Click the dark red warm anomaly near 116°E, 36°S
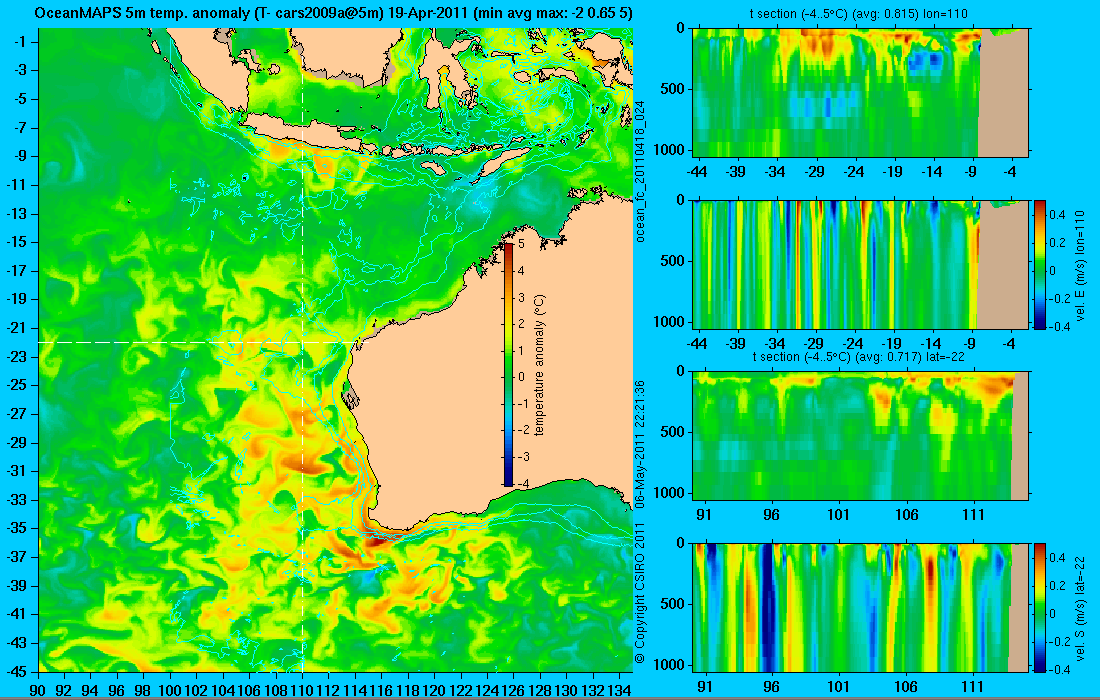Screen dimensions: 1100x700 coord(378,541)
